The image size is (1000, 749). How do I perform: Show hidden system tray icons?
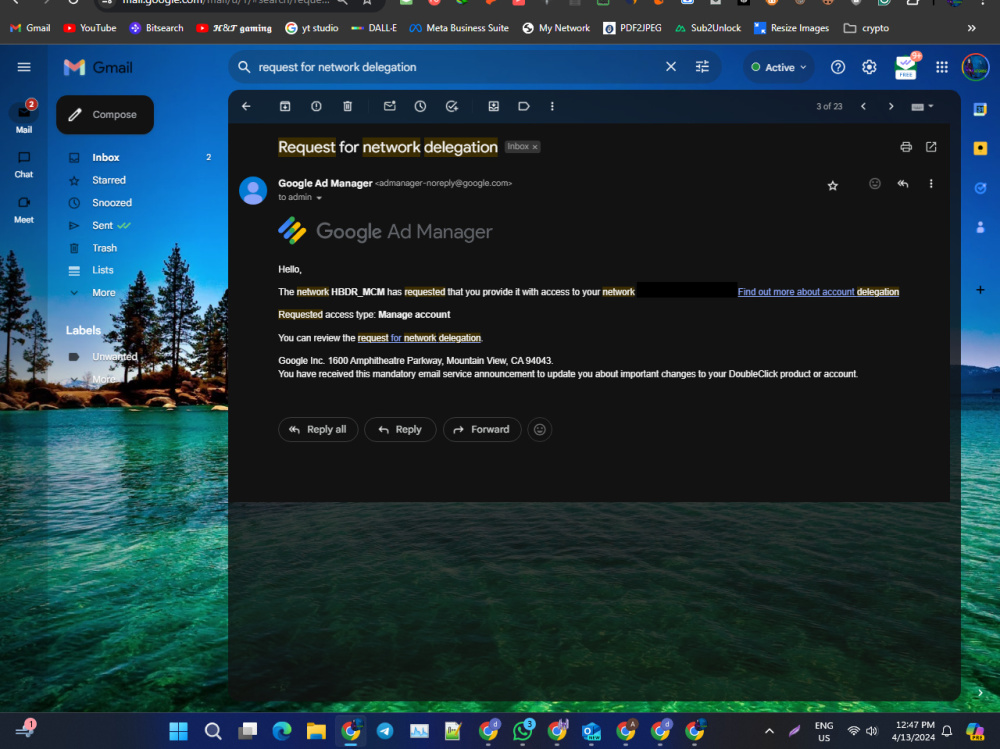(769, 731)
